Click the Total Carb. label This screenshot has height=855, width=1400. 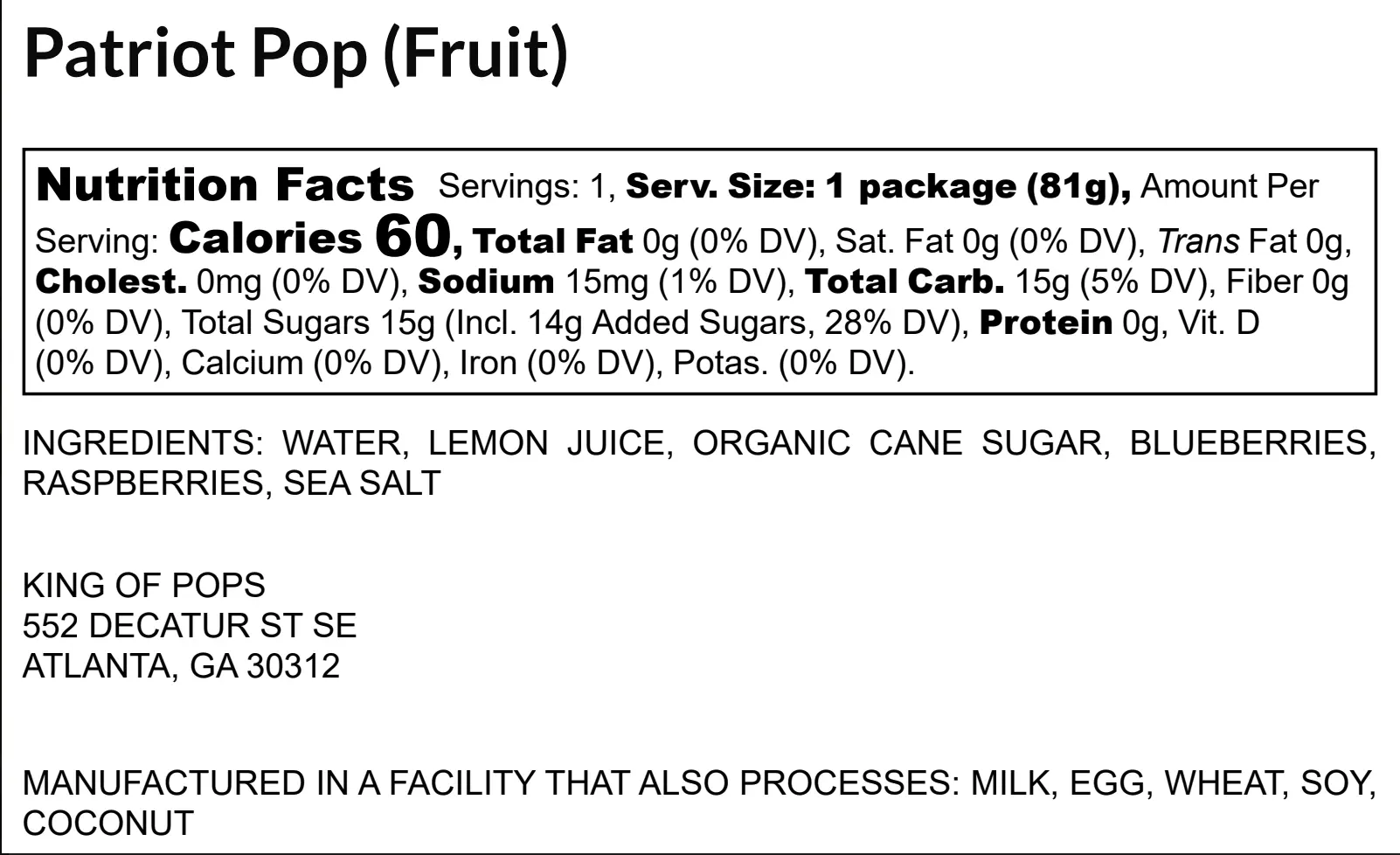coord(904,282)
